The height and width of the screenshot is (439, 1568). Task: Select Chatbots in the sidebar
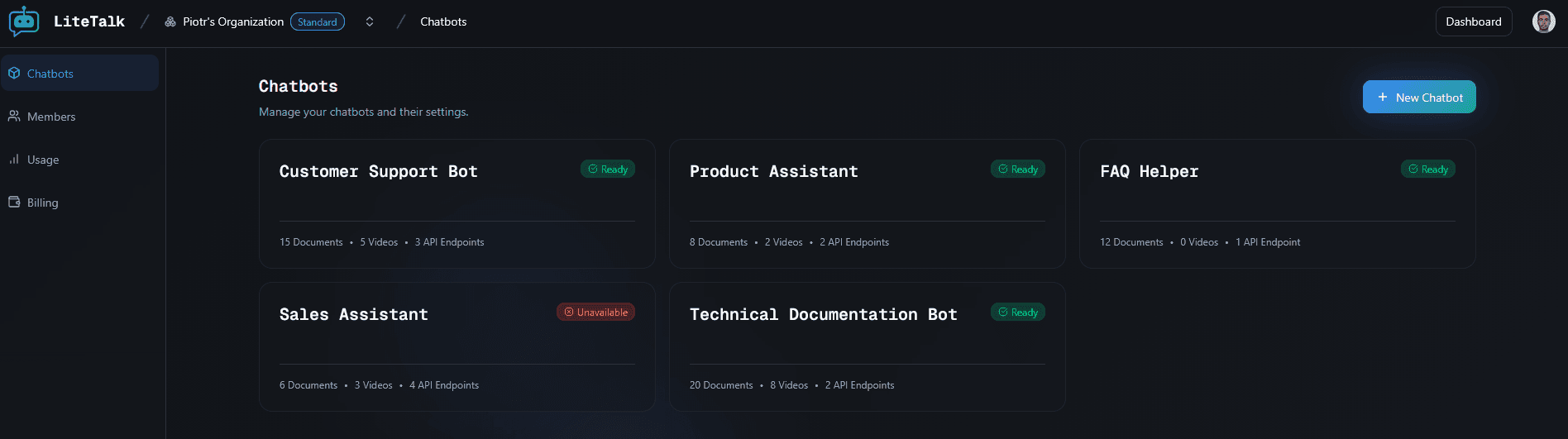point(80,73)
